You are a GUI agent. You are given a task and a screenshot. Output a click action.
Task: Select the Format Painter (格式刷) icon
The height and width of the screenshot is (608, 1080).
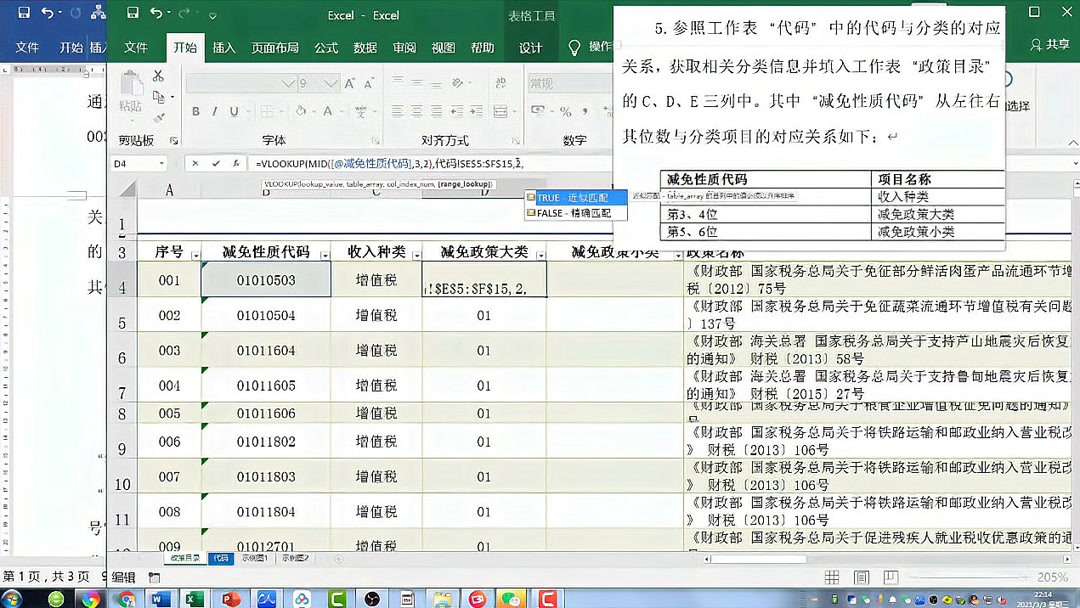[x=158, y=116]
